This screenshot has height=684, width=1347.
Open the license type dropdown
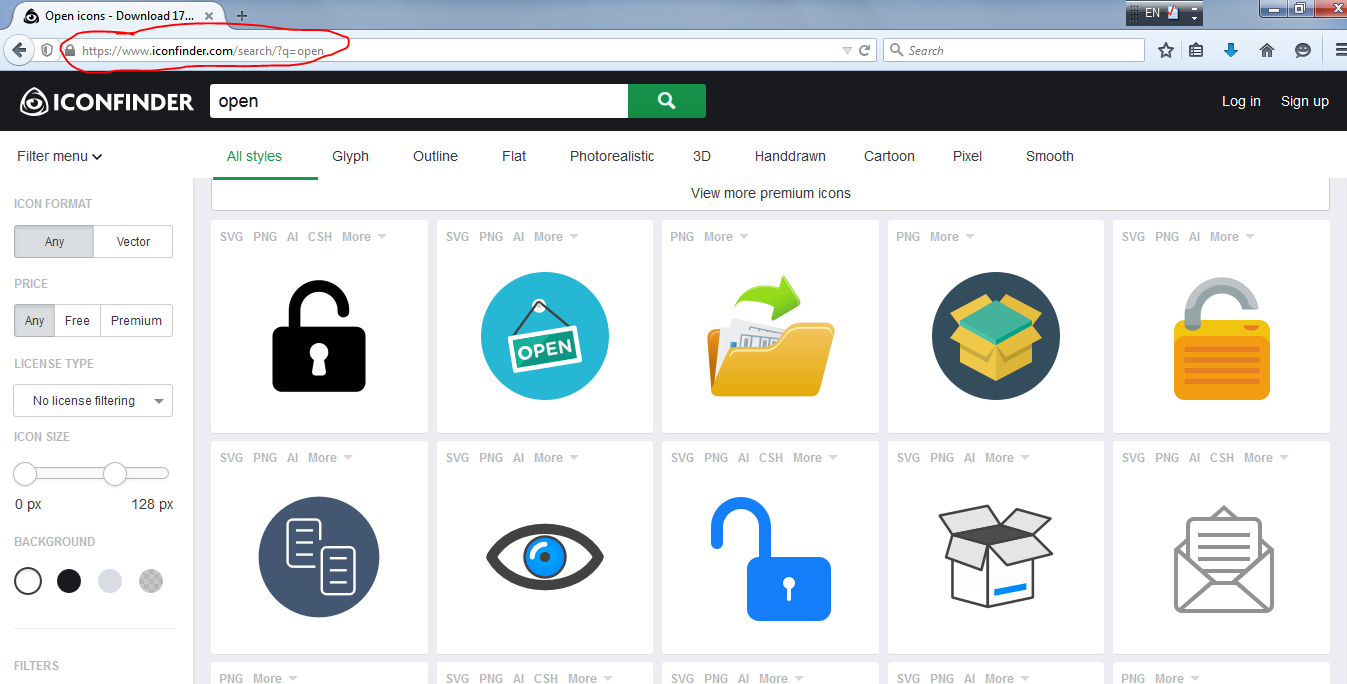coord(93,400)
